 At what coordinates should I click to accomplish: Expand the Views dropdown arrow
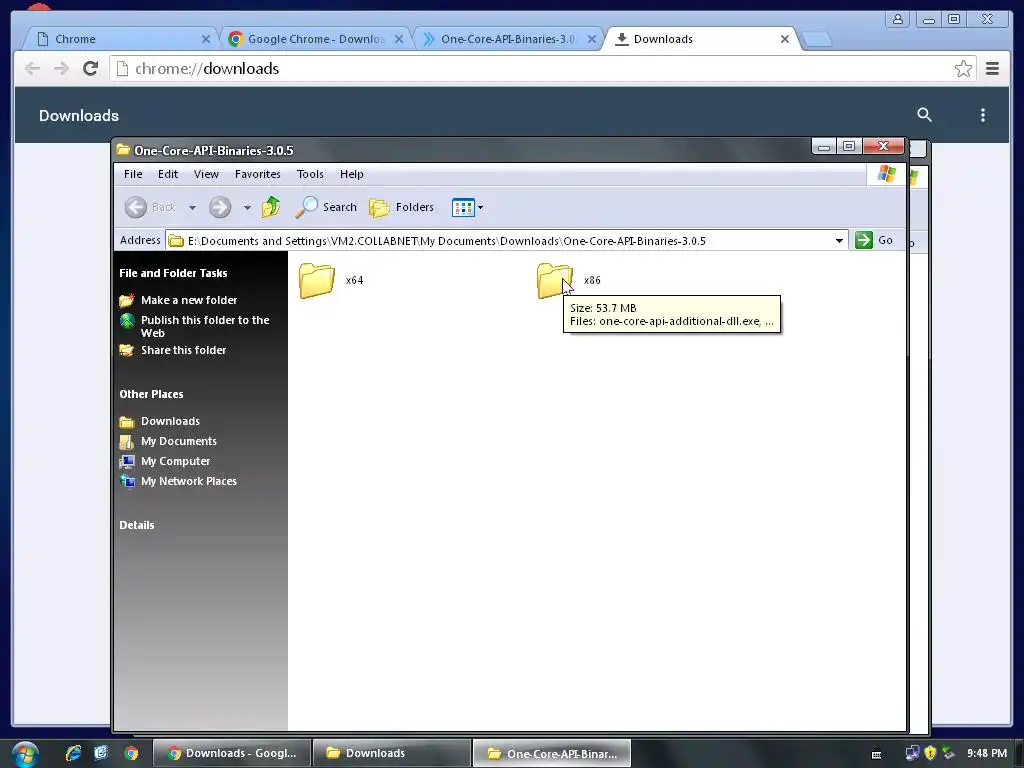pyautogui.click(x=481, y=208)
